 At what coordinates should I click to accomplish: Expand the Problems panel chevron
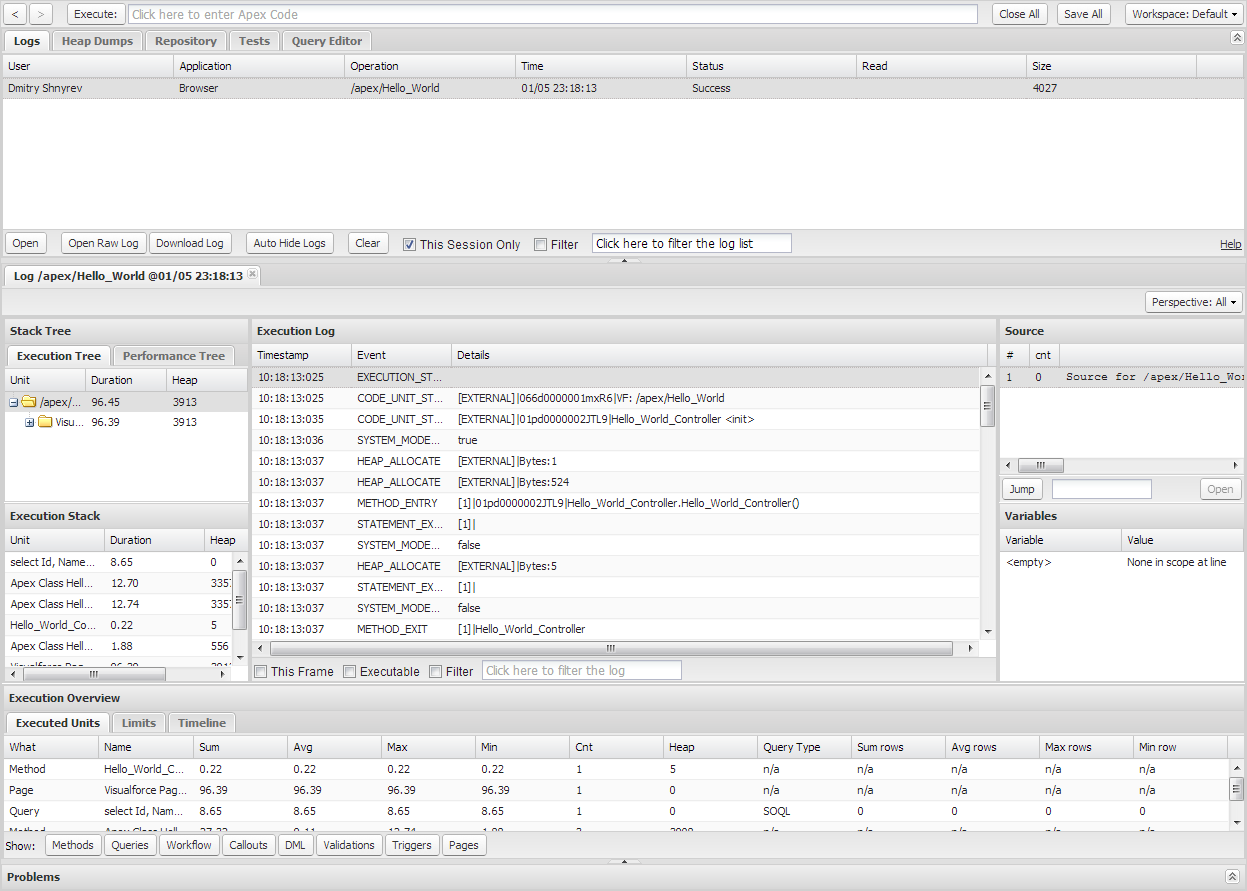pos(1232,876)
